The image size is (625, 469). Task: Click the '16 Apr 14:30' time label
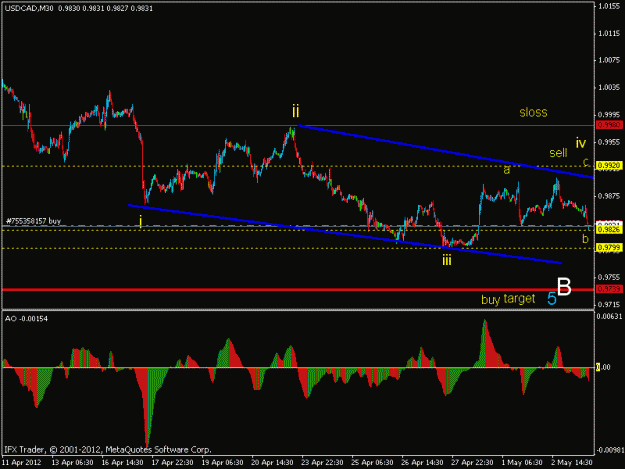(122, 462)
